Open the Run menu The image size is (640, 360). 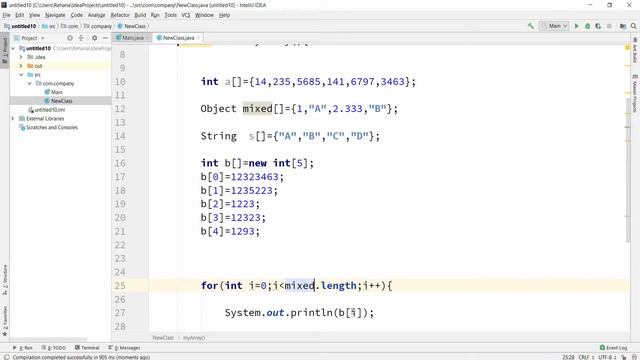pos(155,15)
